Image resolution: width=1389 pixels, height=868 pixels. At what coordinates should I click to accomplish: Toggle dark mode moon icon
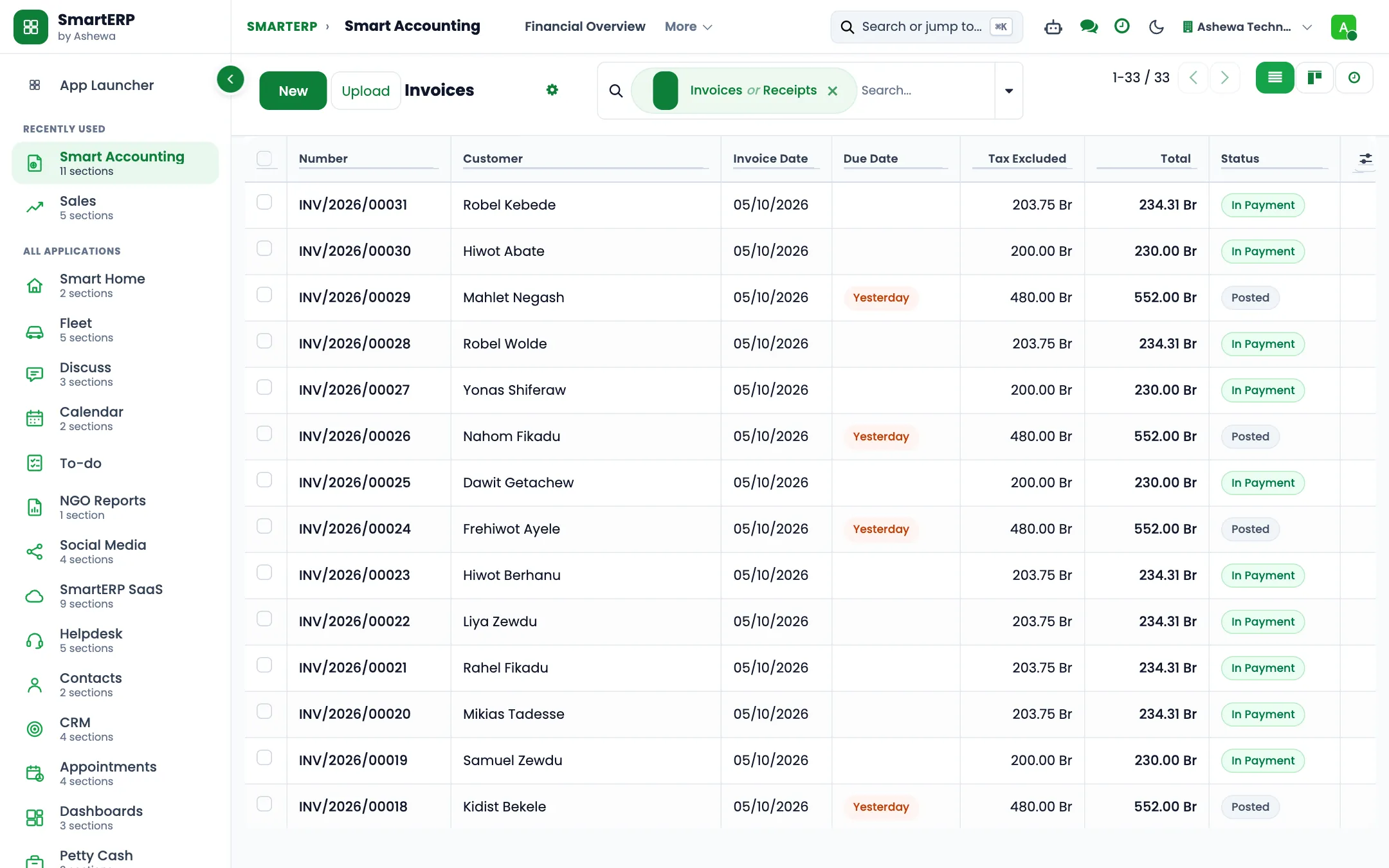pyautogui.click(x=1156, y=27)
